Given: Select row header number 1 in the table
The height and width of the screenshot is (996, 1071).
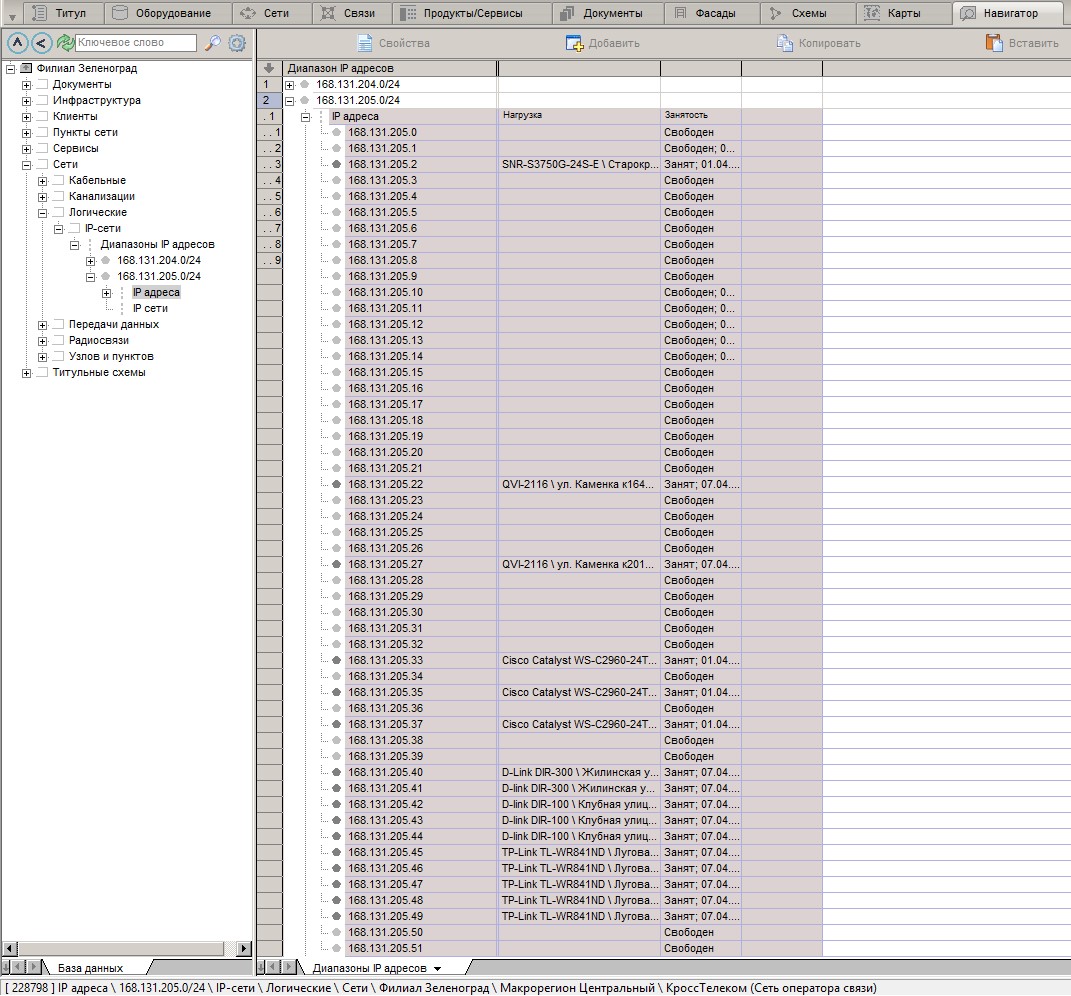Looking at the screenshot, I should coord(270,85).
